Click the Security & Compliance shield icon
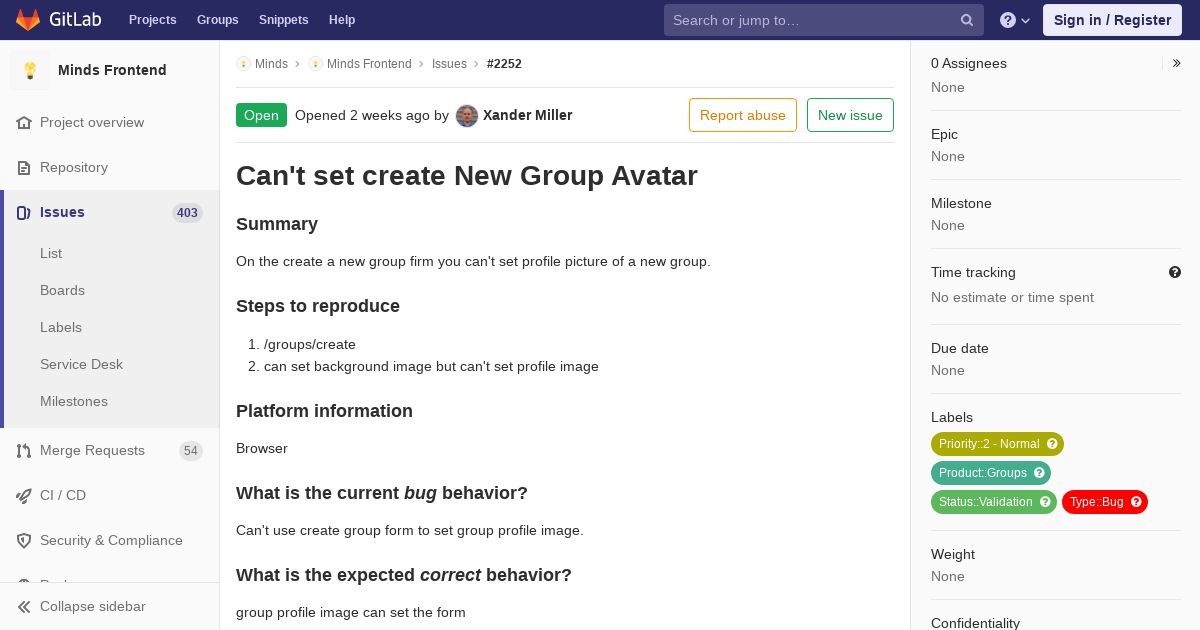This screenshot has height=630, width=1200. pos(24,541)
